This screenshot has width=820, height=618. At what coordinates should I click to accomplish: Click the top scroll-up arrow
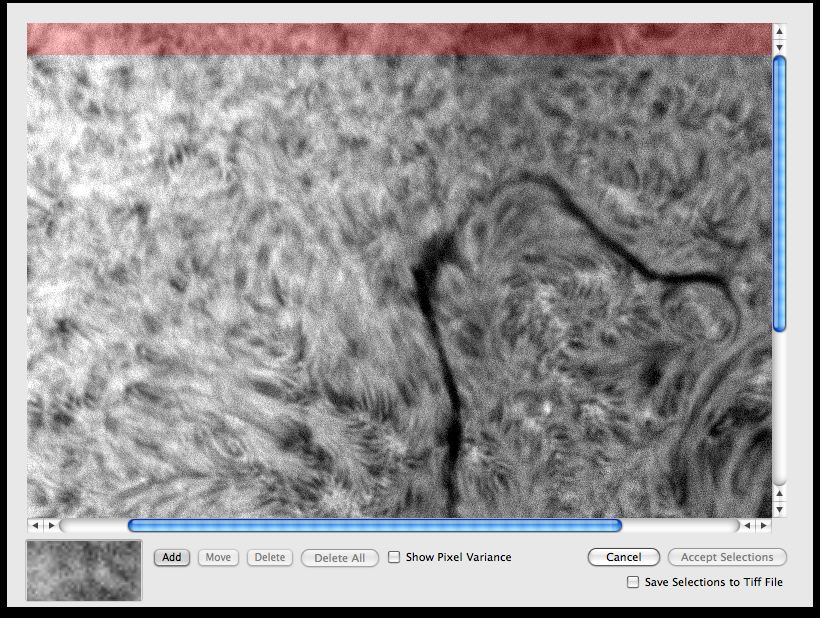[x=779, y=31]
